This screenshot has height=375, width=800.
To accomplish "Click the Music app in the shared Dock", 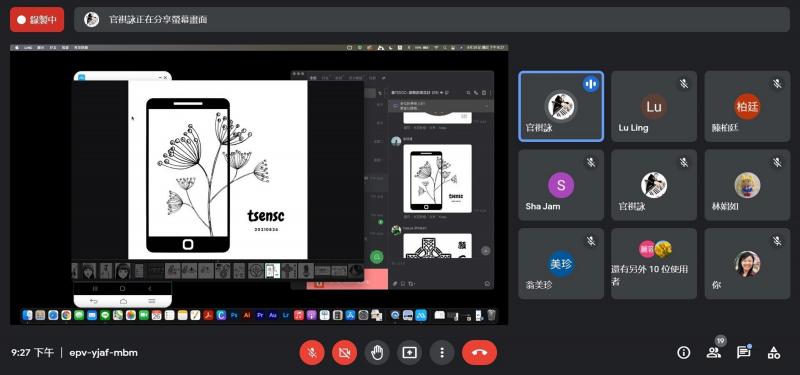I will [299, 315].
